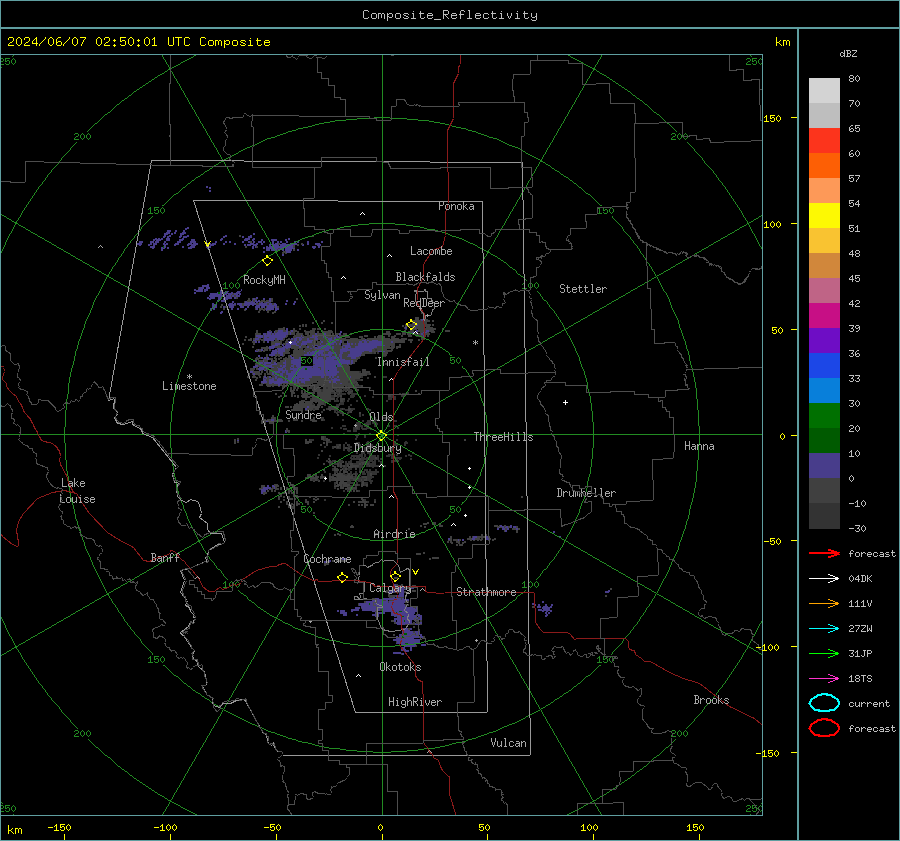Click the Stettler label
The width and height of the screenshot is (900, 841).
(x=583, y=289)
